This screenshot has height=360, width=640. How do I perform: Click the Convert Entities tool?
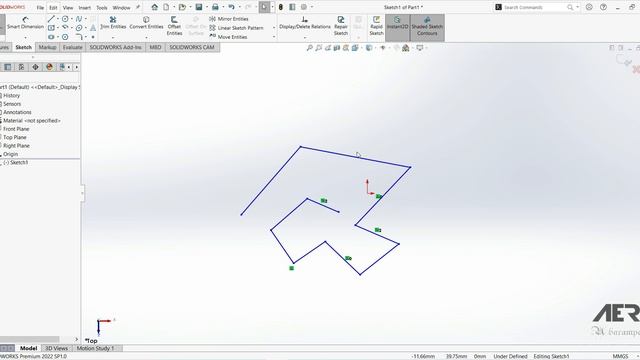coord(146,23)
